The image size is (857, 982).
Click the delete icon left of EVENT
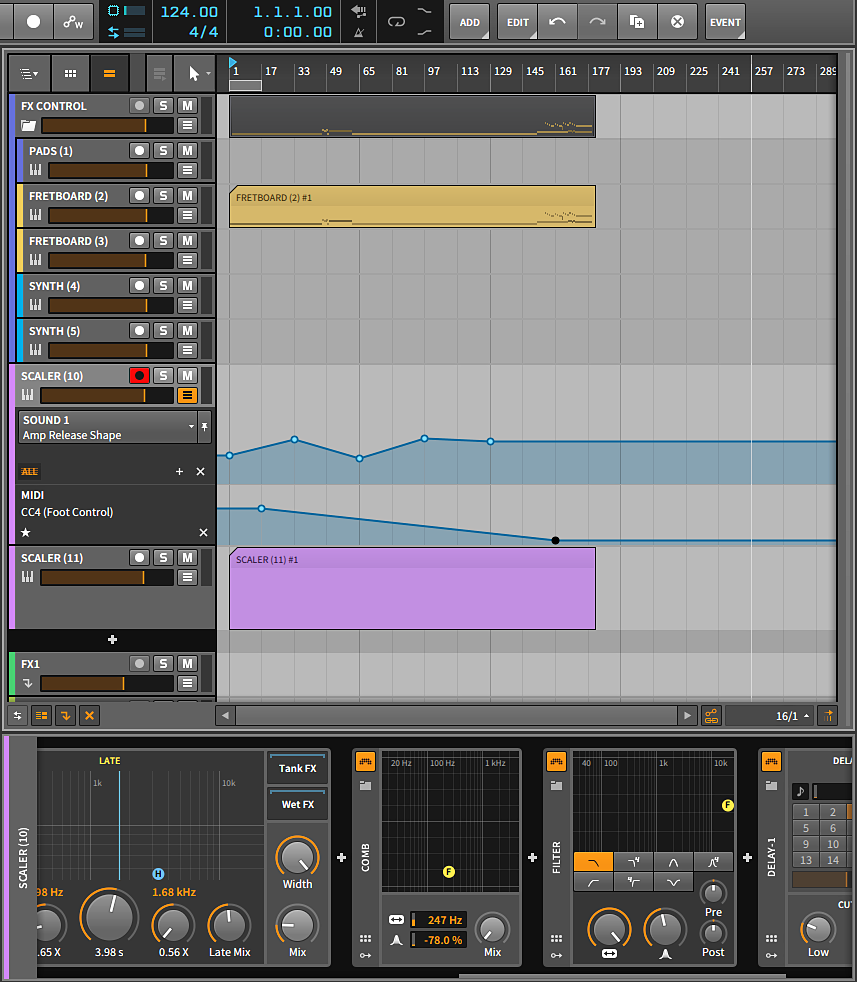(677, 22)
